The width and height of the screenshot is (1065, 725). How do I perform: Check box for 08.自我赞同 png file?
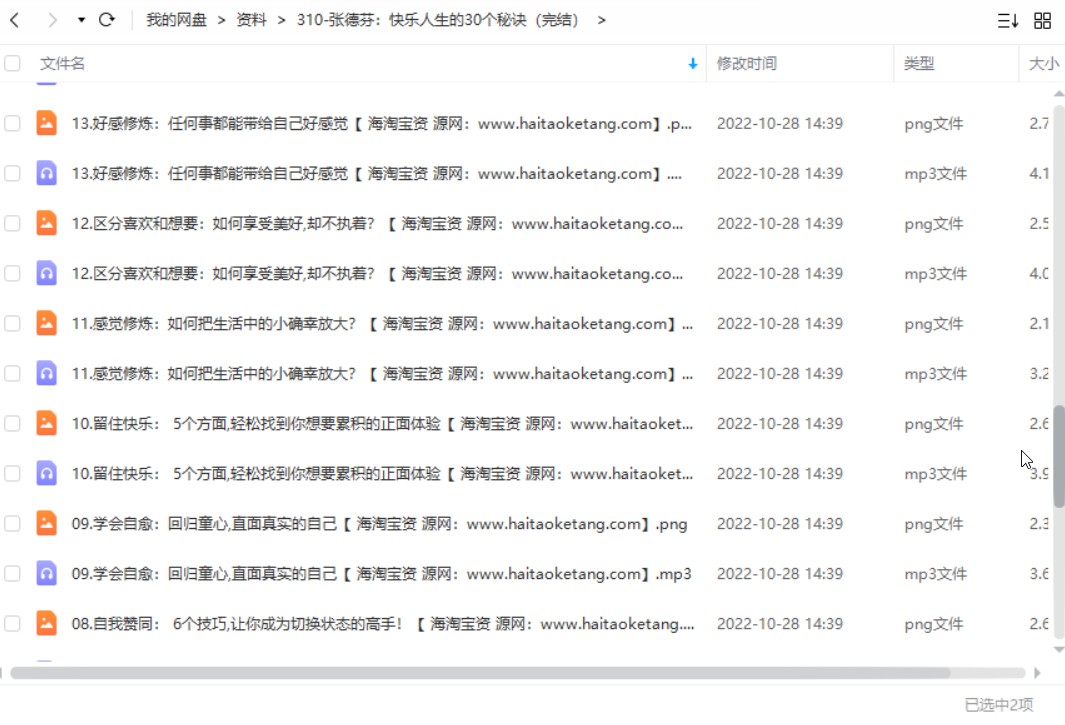(12, 623)
